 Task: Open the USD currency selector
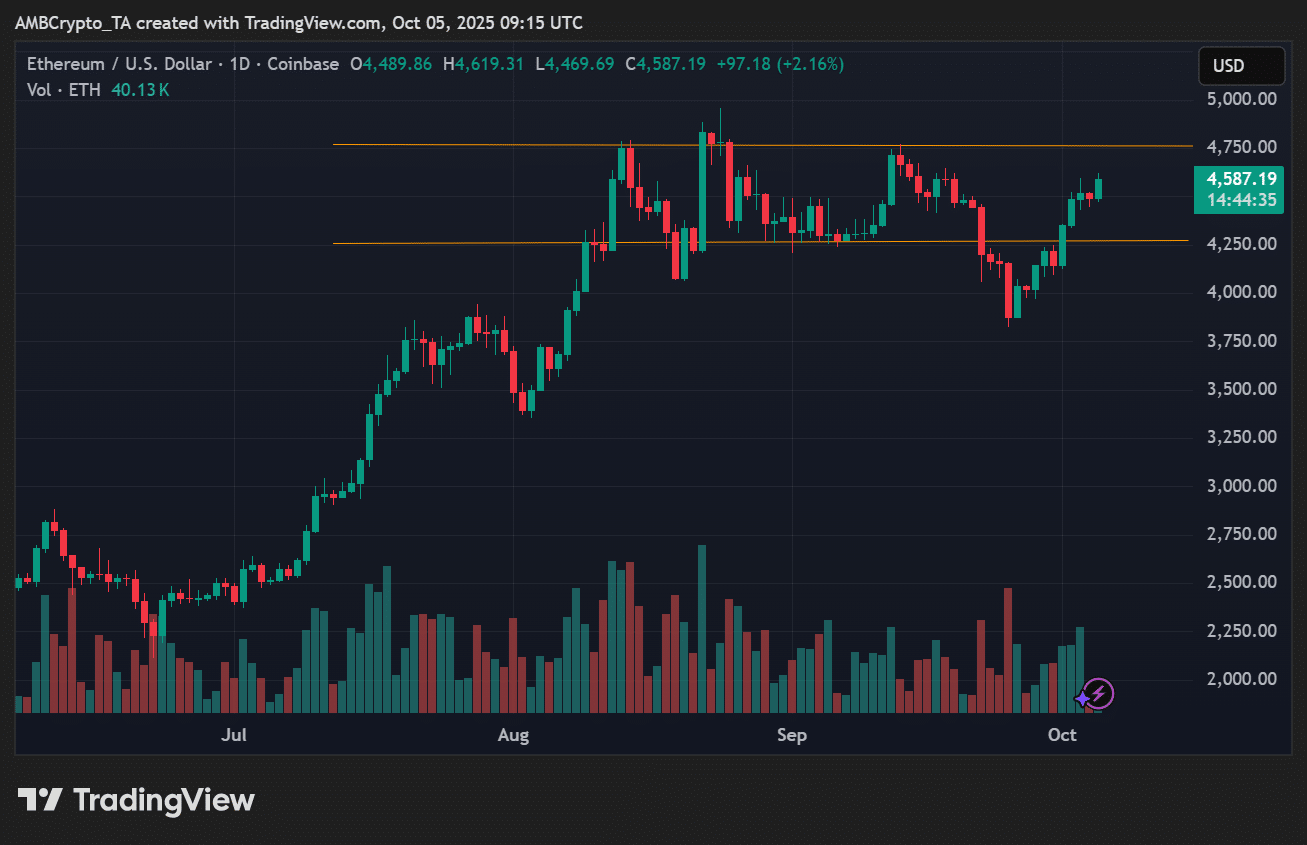click(x=1241, y=66)
